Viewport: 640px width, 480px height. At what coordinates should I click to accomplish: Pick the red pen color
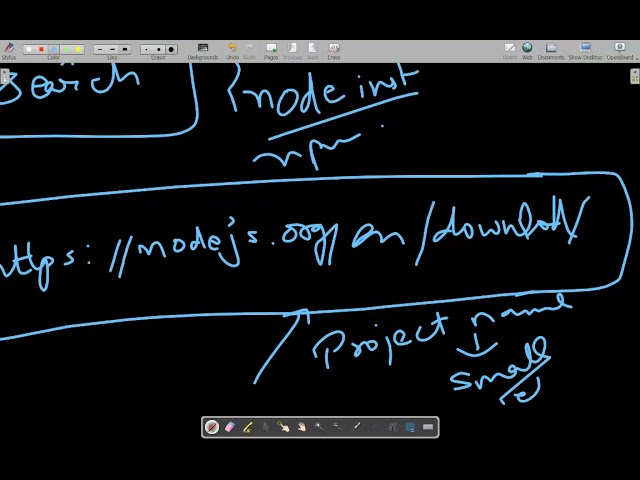click(x=41, y=49)
